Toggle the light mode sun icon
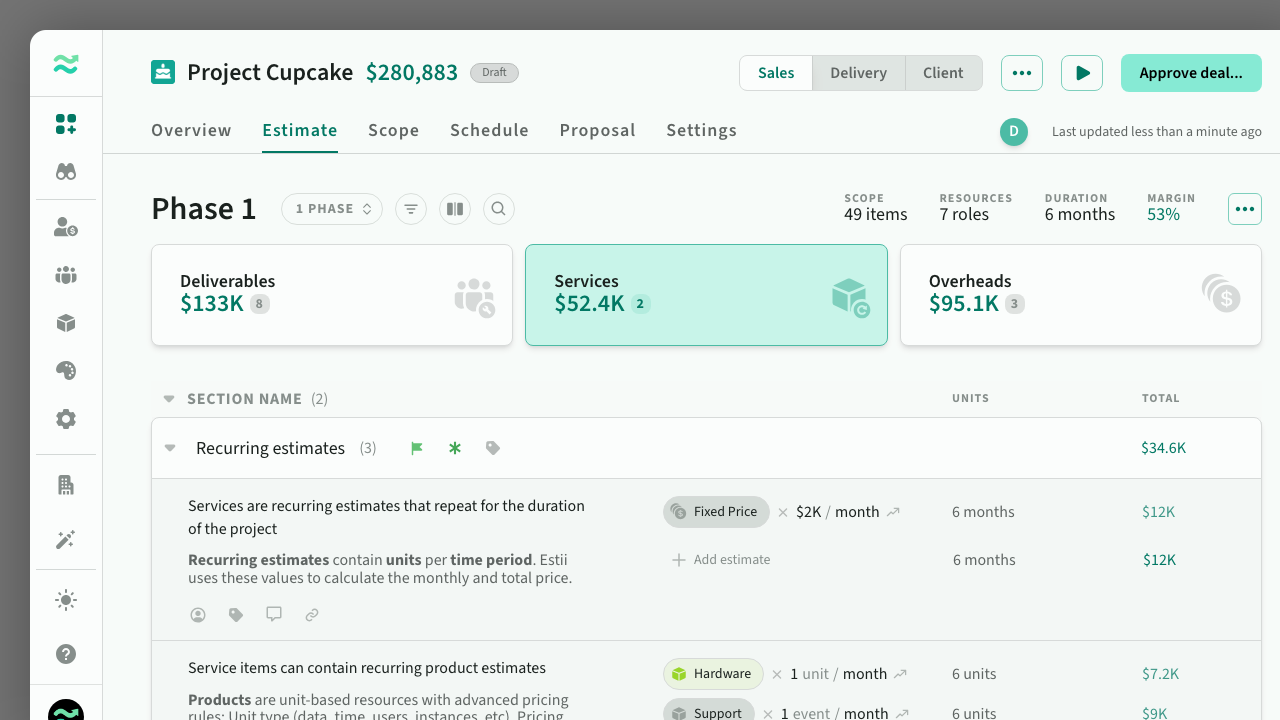The image size is (1280, 720). coord(66,600)
